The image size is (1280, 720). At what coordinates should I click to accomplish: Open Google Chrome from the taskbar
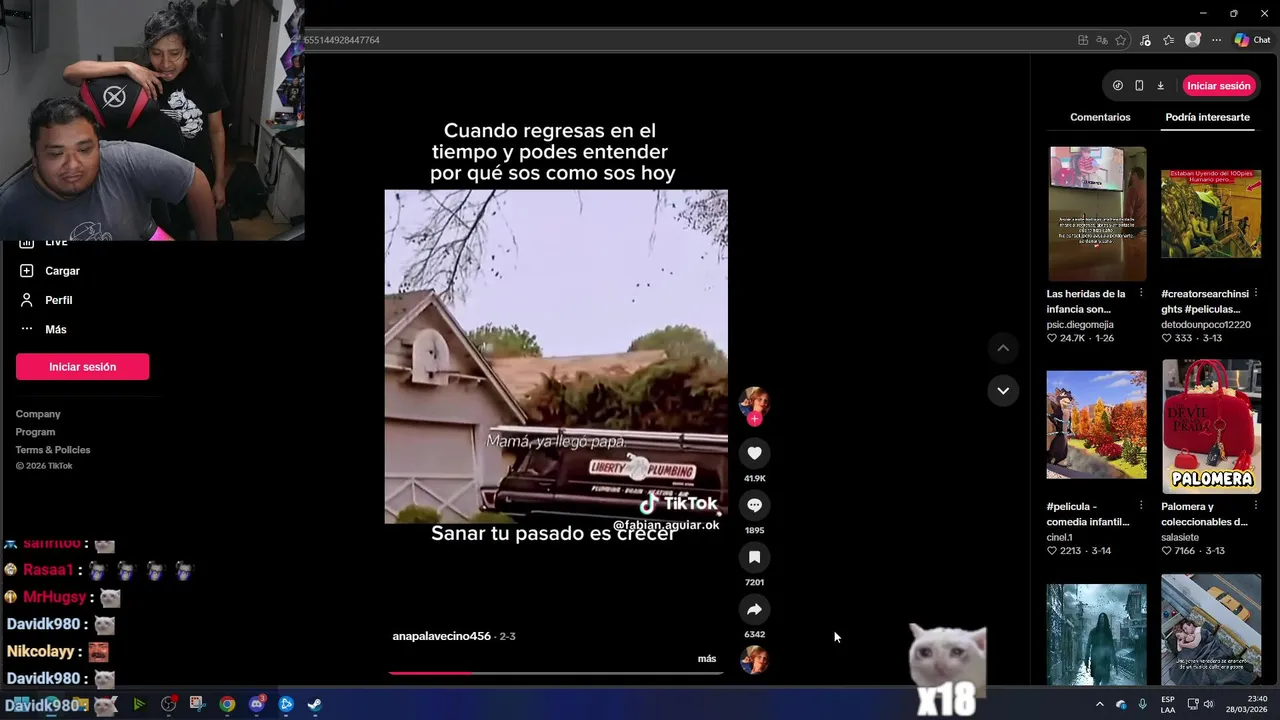pos(227,704)
